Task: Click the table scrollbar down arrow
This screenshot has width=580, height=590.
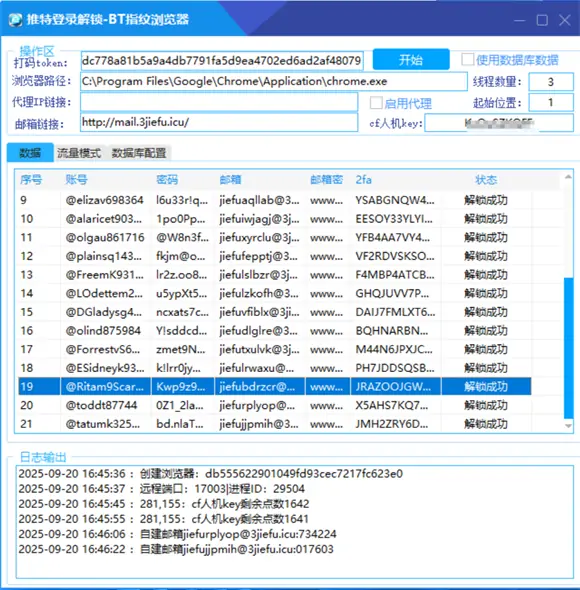Action: pos(568,425)
